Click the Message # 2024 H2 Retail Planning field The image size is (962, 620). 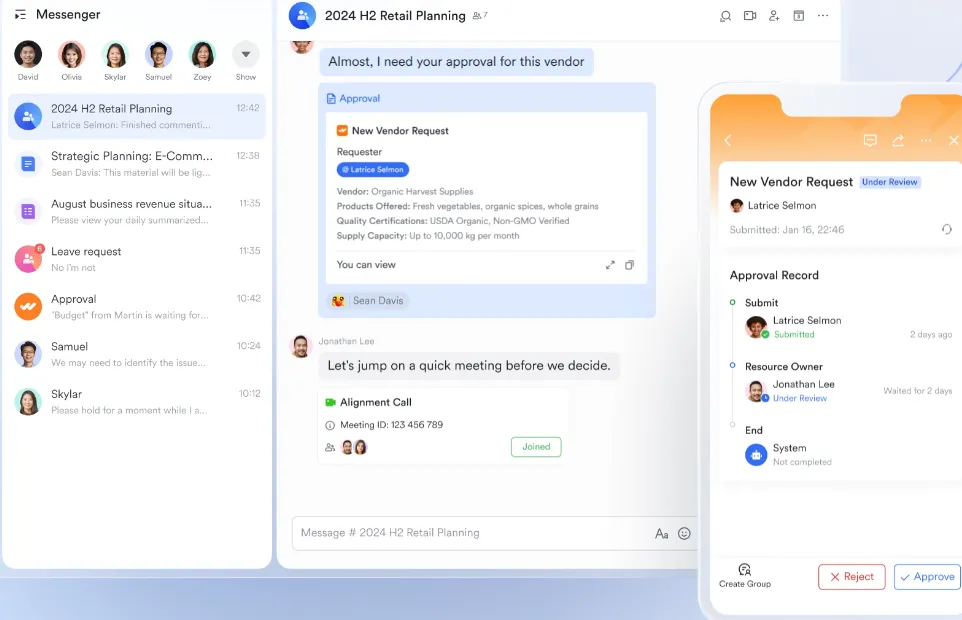472,533
